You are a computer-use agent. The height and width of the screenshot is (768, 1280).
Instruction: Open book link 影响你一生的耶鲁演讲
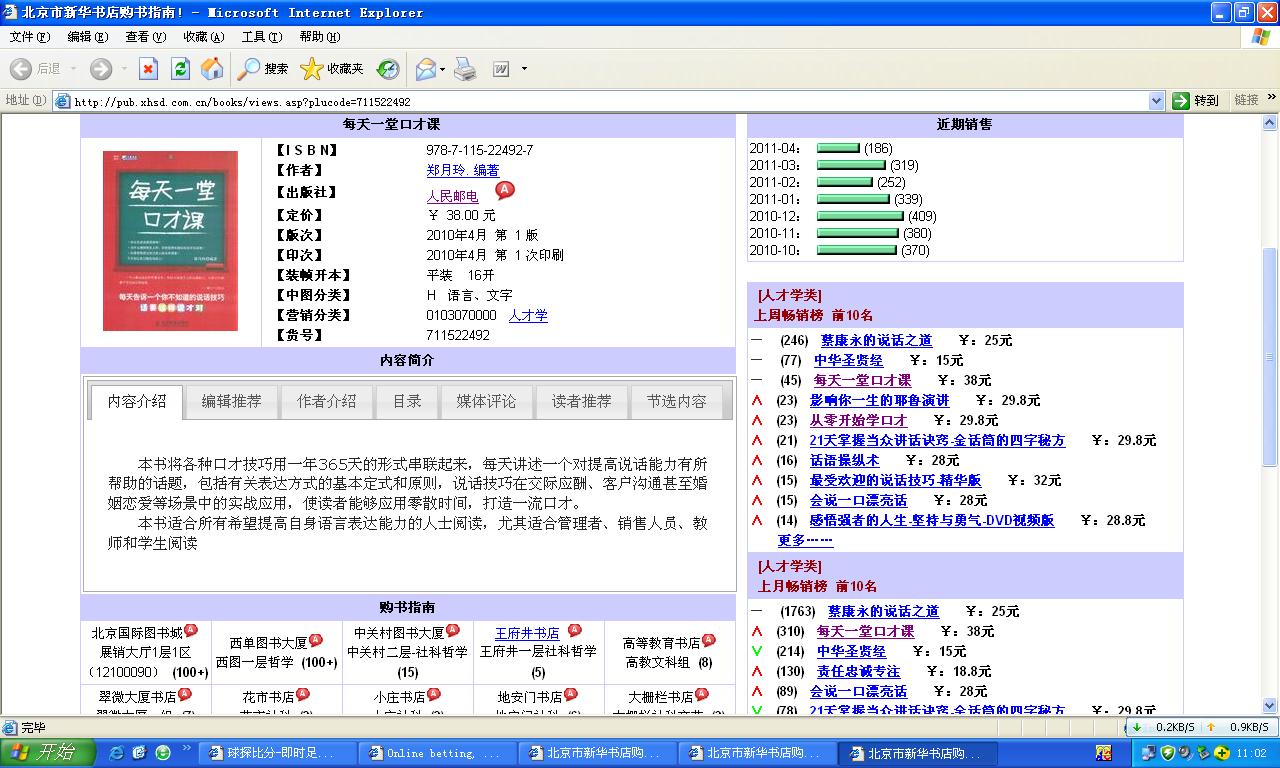pos(879,400)
